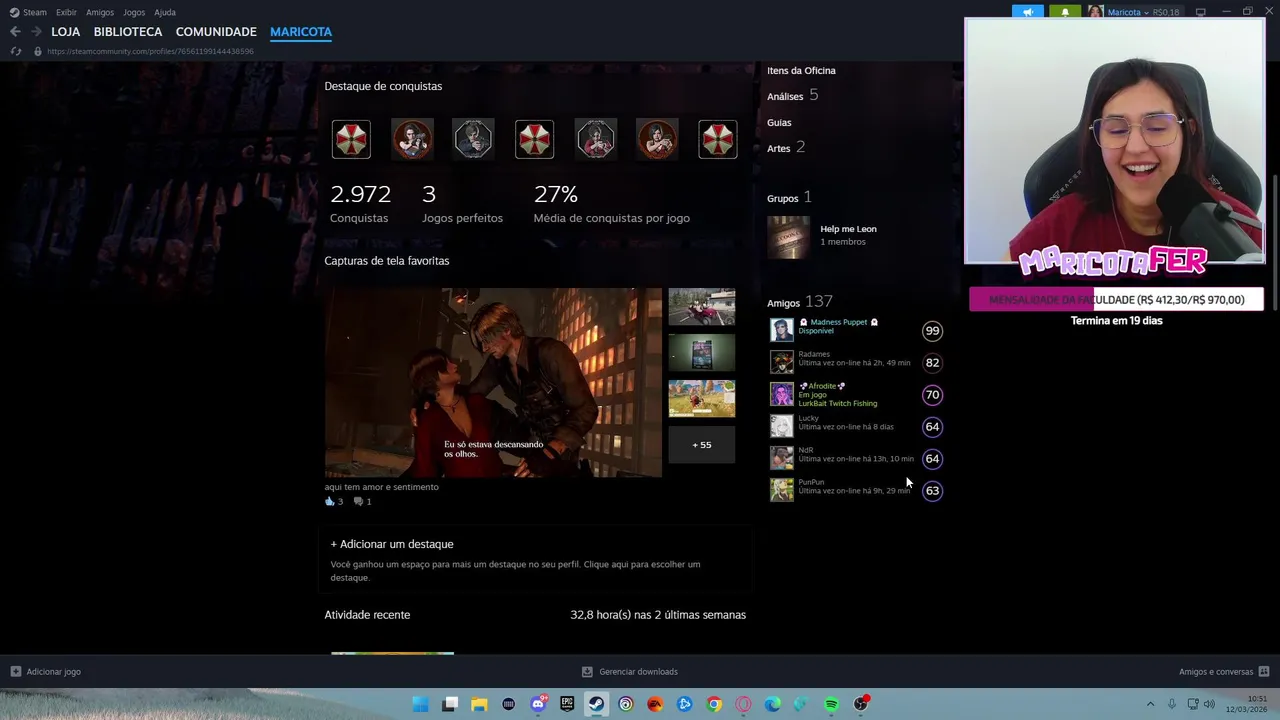This screenshot has height=720, width=1280.
Task: Open the Windows Start menu
Action: pos(421,704)
